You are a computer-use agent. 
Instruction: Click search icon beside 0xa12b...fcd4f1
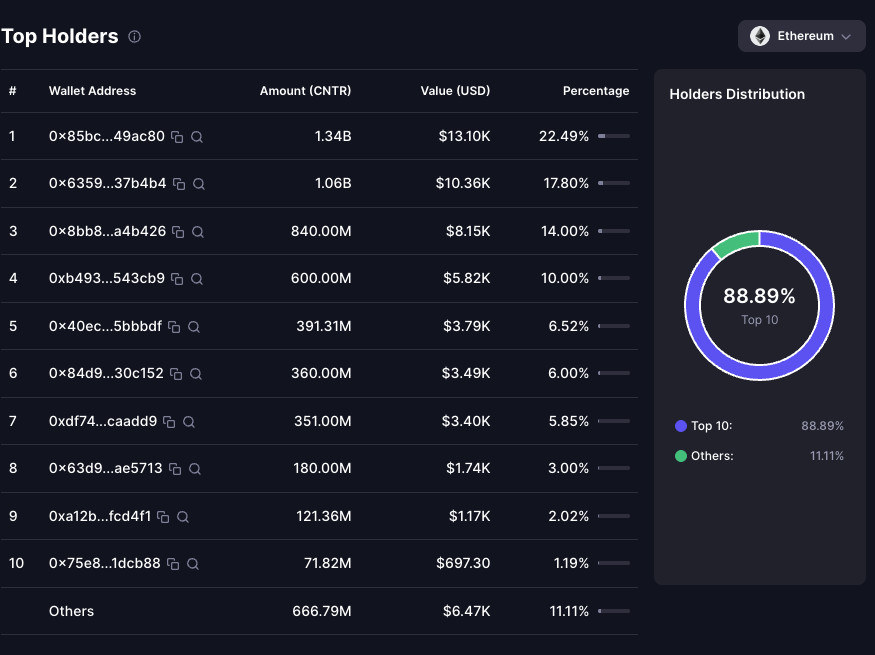point(183,517)
